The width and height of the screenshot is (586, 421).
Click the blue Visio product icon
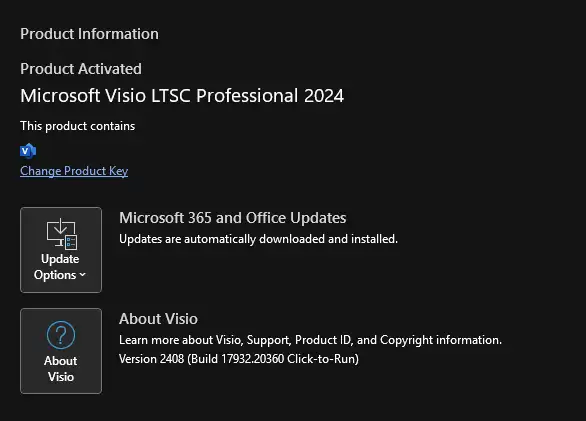tap(28, 151)
